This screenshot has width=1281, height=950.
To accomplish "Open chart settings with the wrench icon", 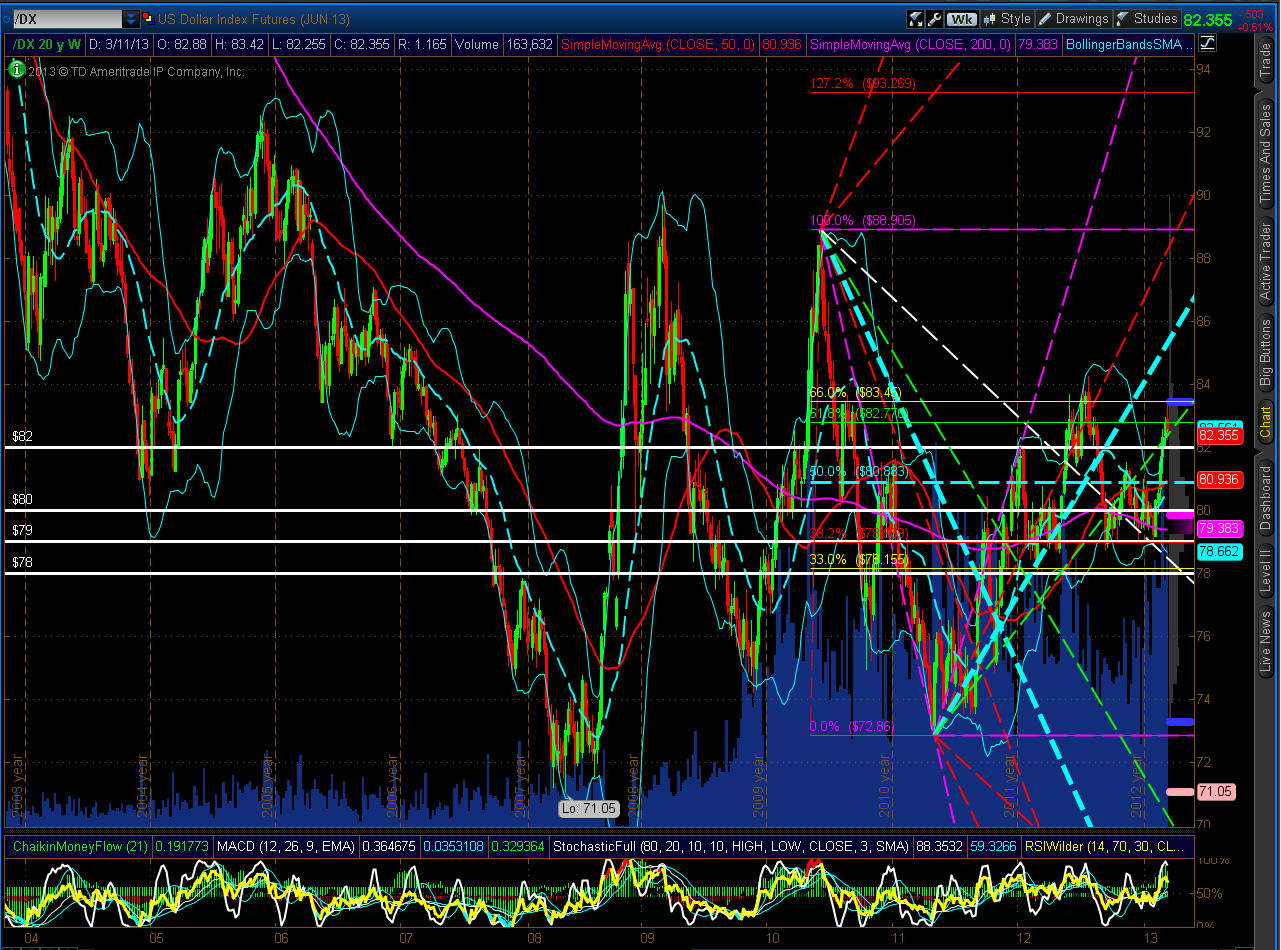I will (934, 19).
